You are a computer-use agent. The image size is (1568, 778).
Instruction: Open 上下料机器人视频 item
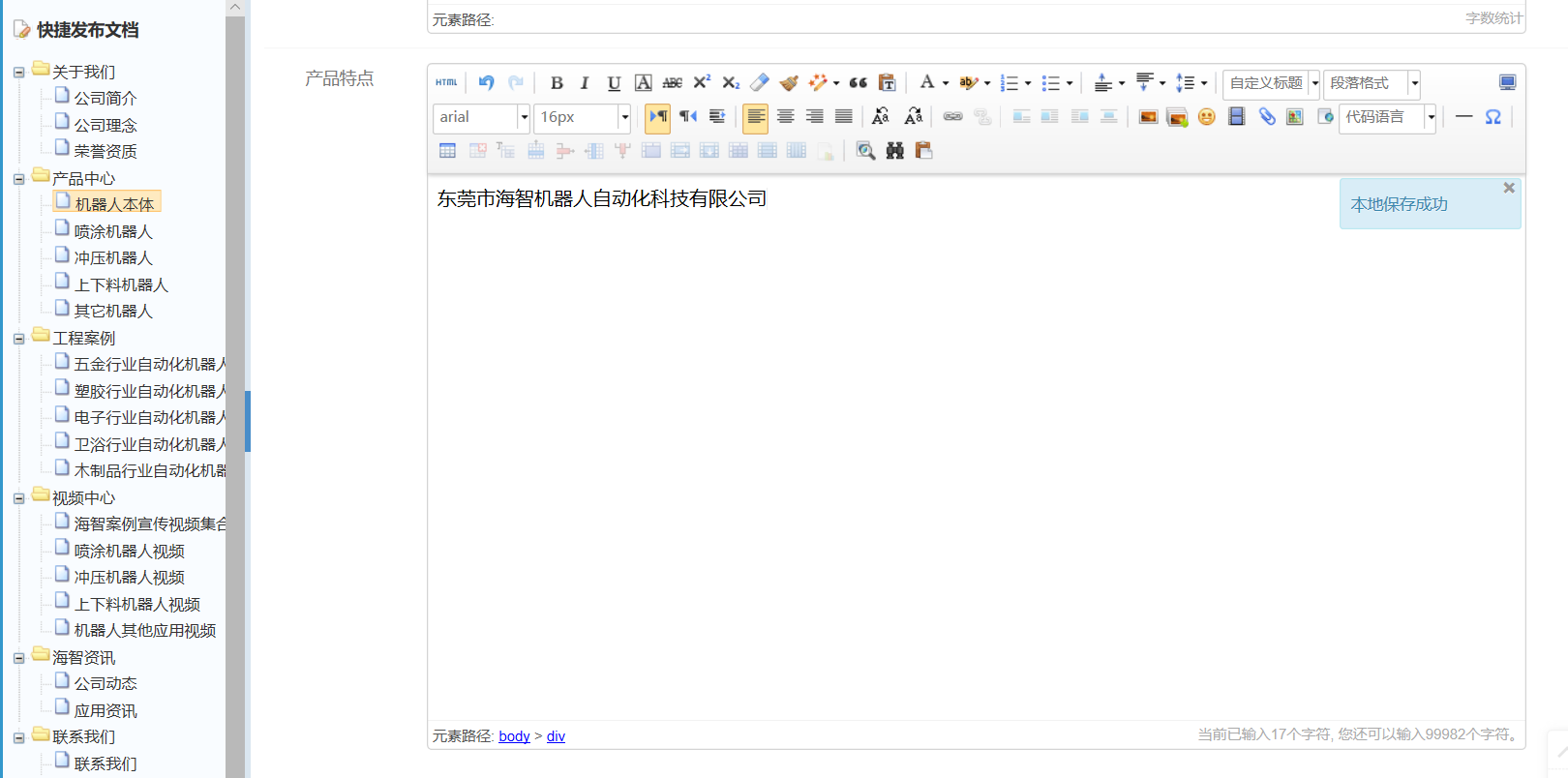coord(137,604)
